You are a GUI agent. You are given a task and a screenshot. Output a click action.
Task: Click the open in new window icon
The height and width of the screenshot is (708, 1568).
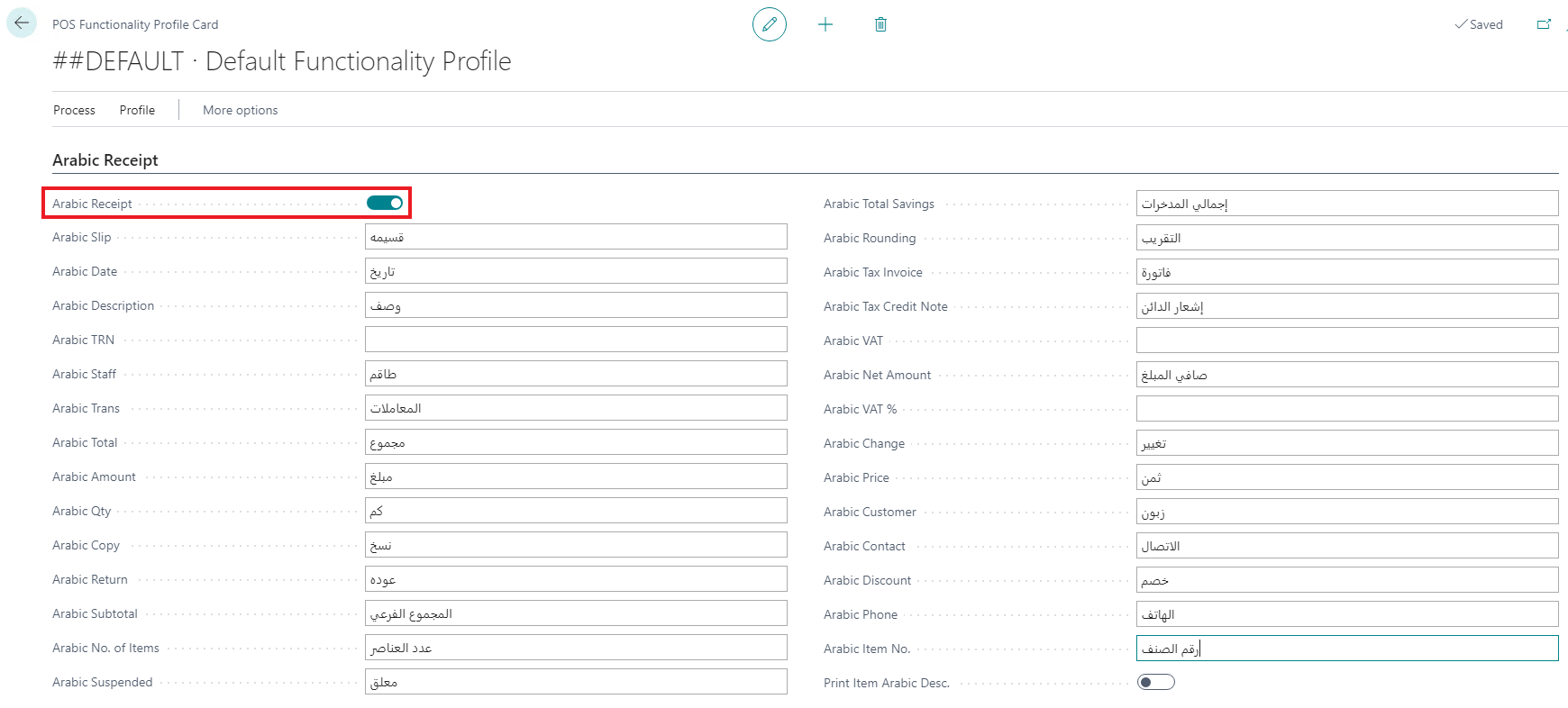pyautogui.click(x=1544, y=24)
